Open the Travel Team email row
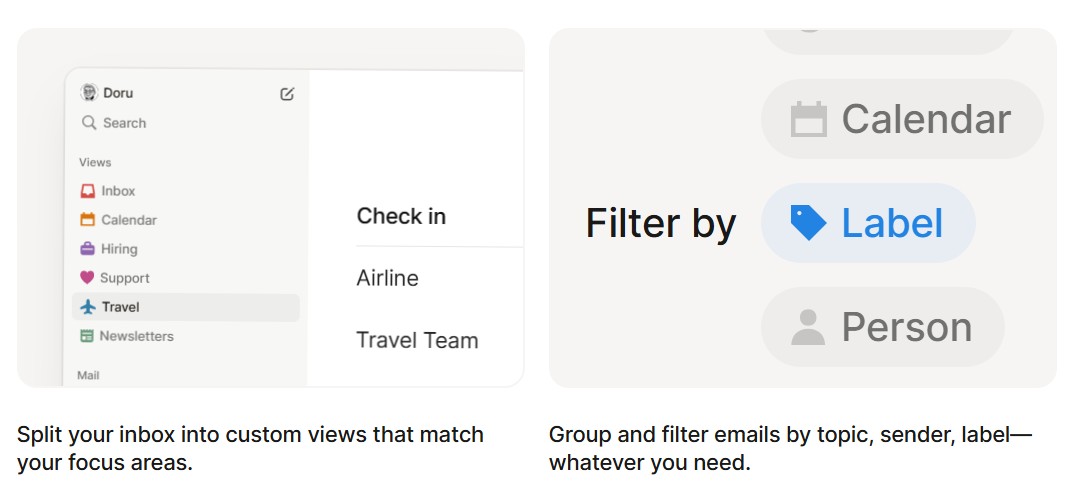The height and width of the screenshot is (502, 1068). pos(417,340)
